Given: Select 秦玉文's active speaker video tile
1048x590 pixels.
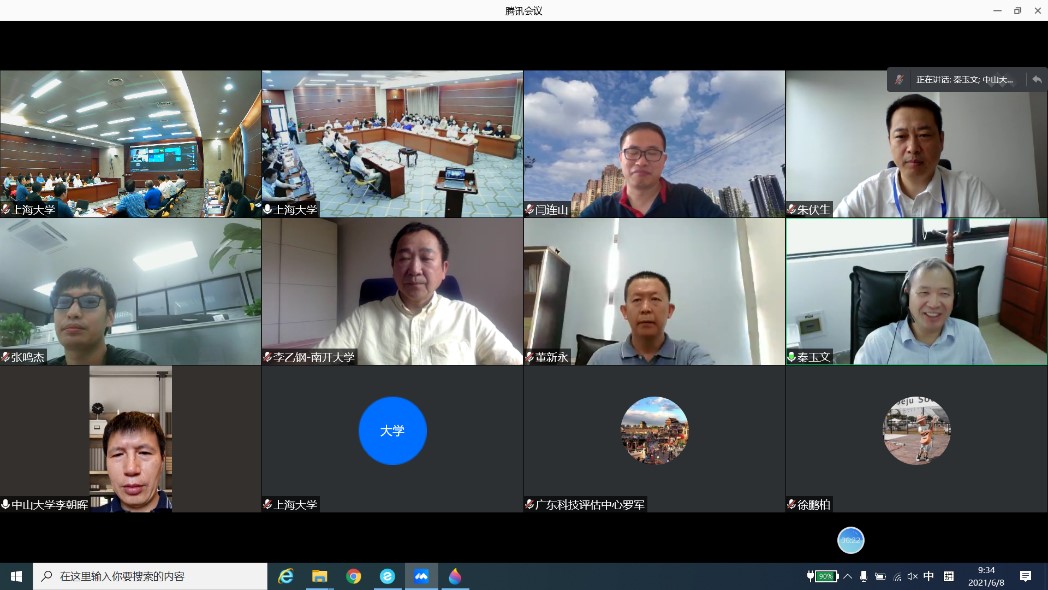Looking at the screenshot, I should [916, 291].
